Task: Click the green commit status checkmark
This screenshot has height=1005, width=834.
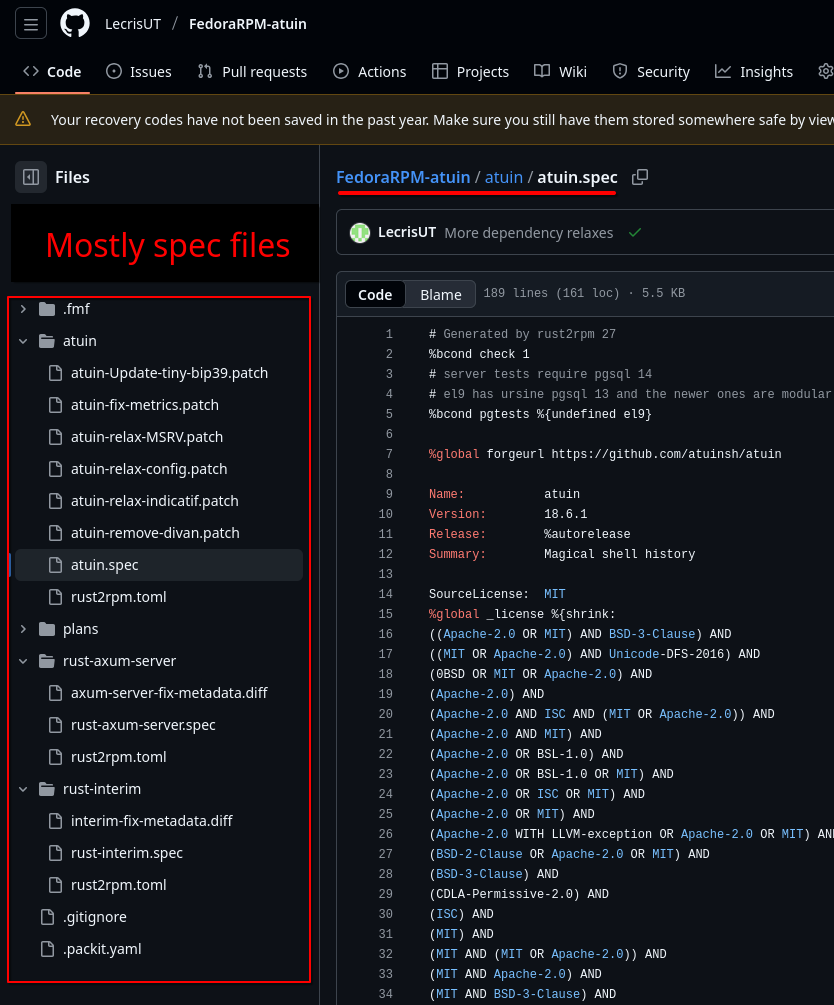Action: pyautogui.click(x=635, y=233)
